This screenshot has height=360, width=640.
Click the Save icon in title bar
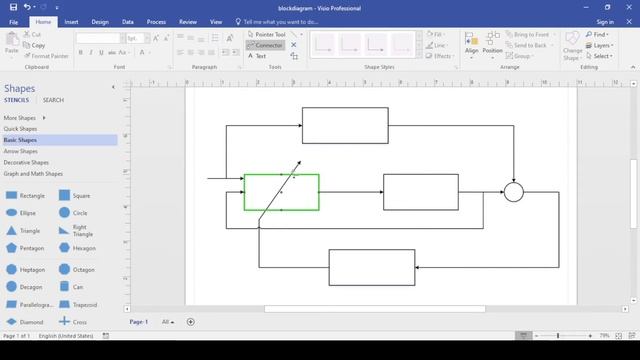tap(13, 7)
